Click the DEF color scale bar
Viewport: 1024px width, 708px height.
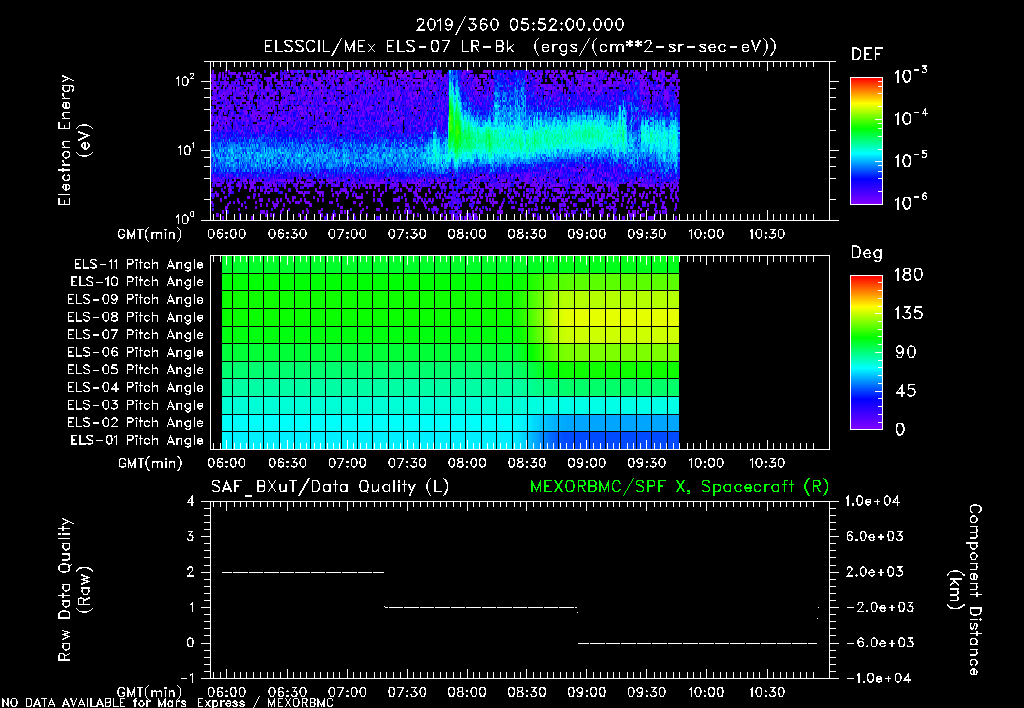866,140
